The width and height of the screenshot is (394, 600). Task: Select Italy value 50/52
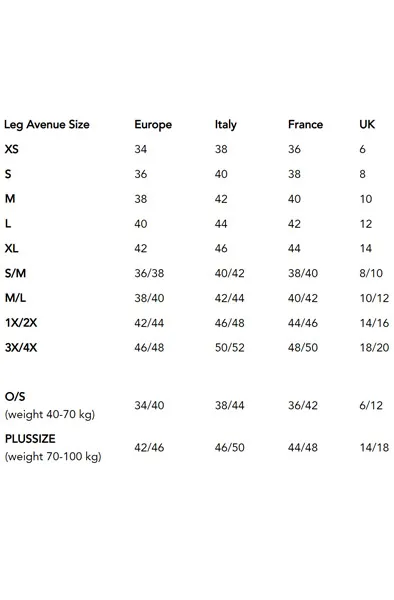[x=230, y=348]
